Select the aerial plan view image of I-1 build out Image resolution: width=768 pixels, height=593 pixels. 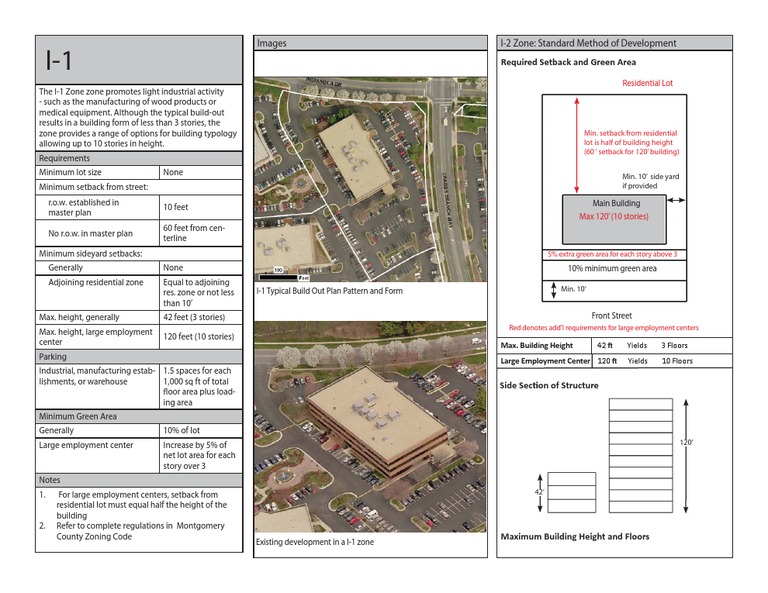click(370, 179)
